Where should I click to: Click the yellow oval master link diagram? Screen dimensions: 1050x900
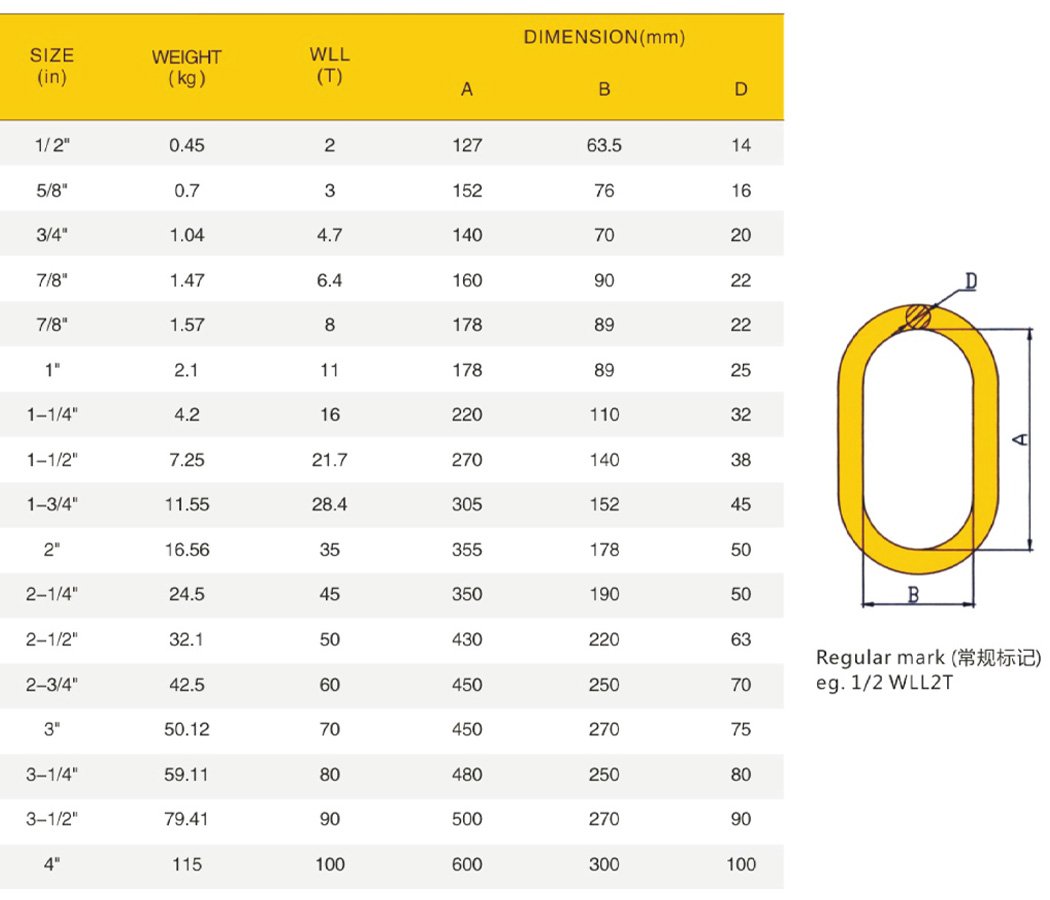pyautogui.click(x=918, y=439)
